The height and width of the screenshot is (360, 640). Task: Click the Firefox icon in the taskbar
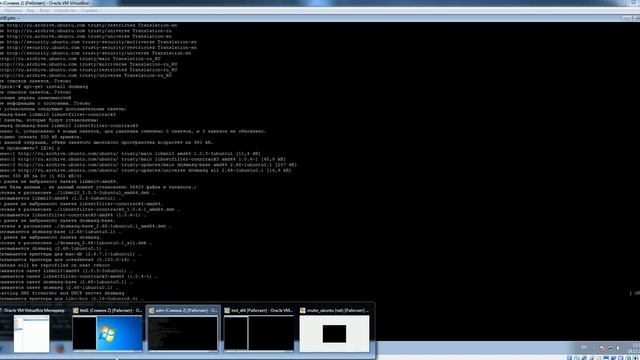(x=60, y=348)
